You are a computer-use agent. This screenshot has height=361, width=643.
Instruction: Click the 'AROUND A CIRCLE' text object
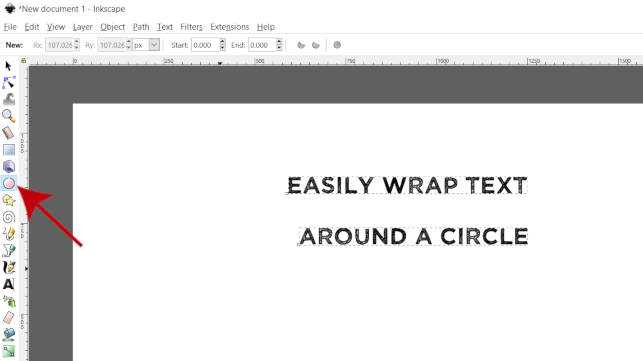tap(413, 237)
